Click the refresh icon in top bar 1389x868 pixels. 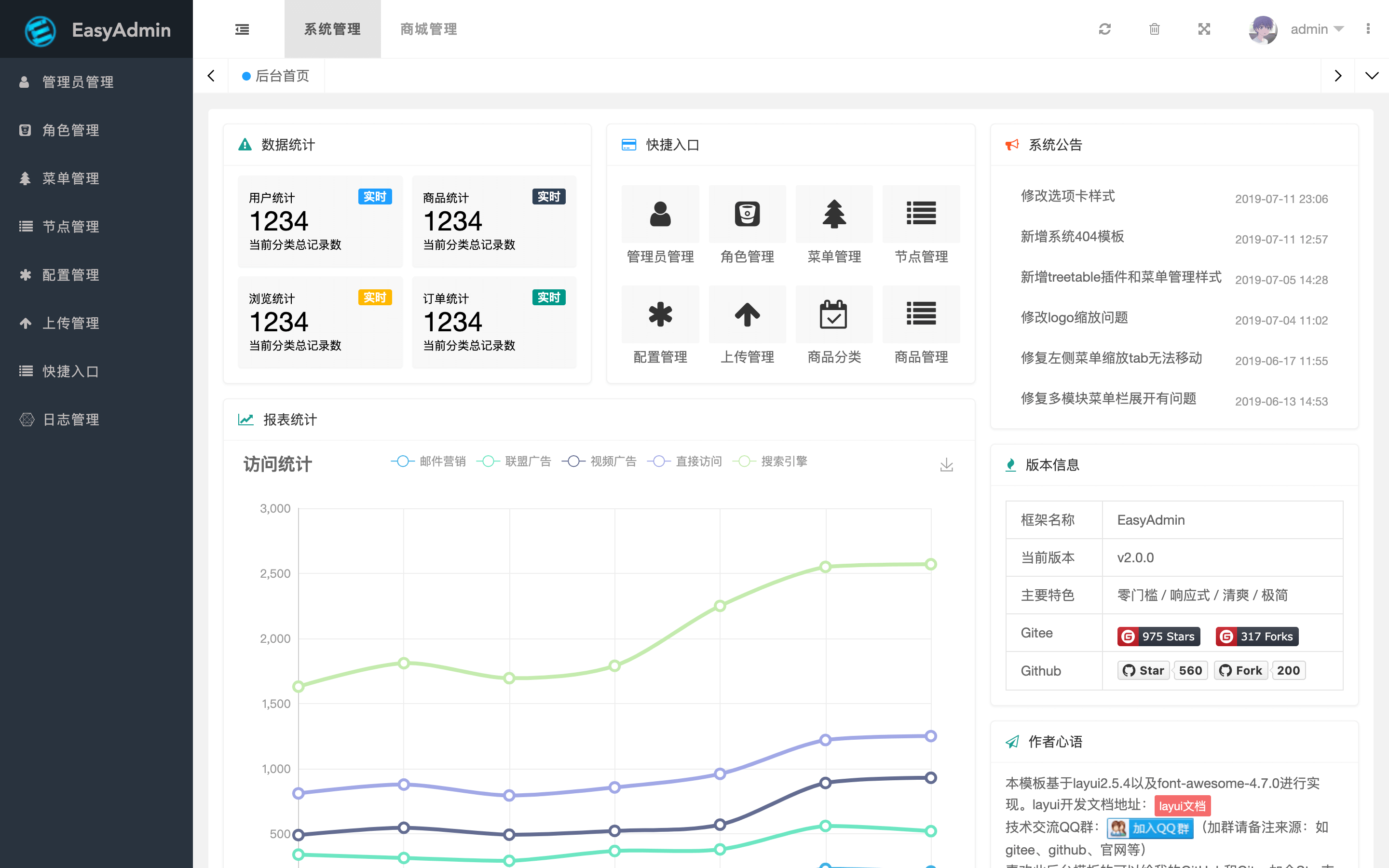tap(1105, 29)
